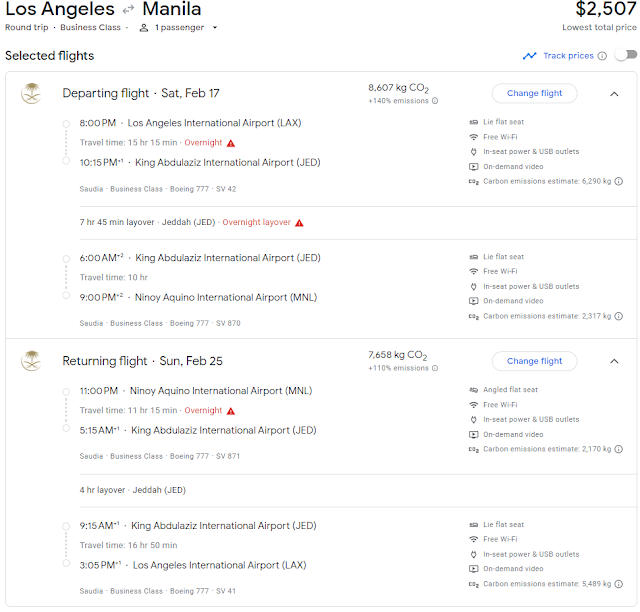
Task: Open info for 5,489 kg emissions estimate
Action: pyautogui.click(x=619, y=584)
